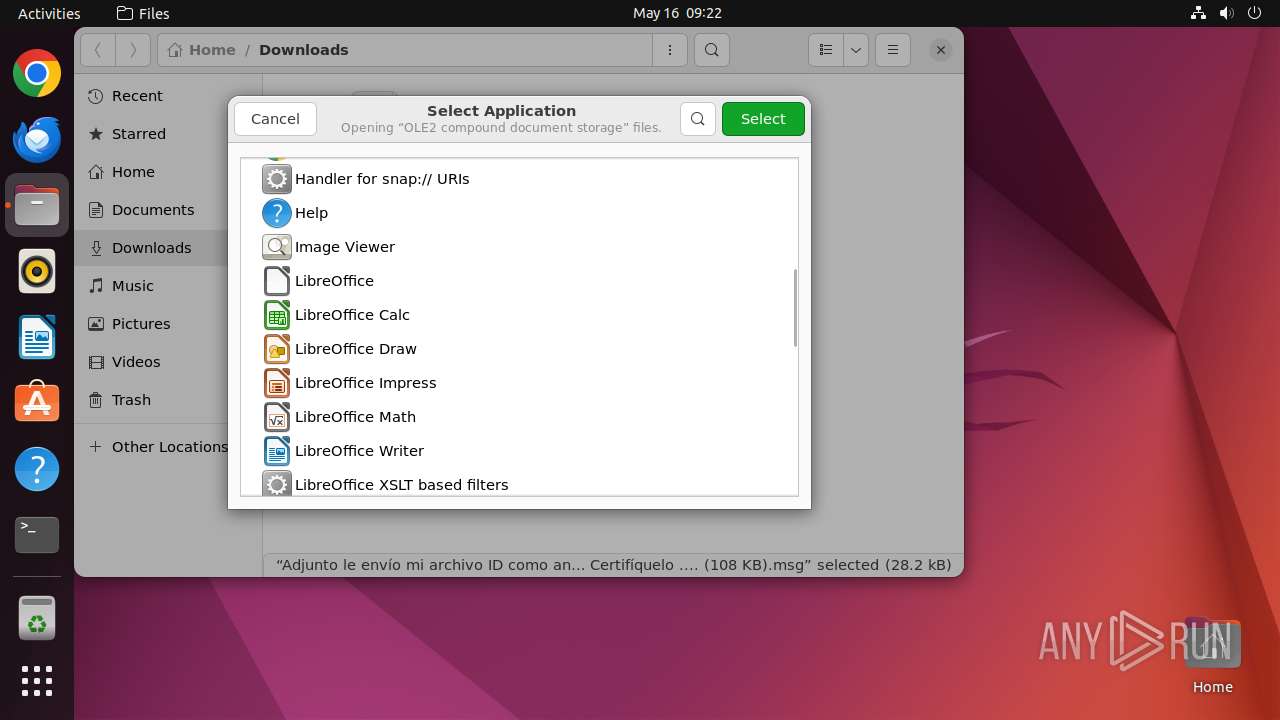Pick the LibreOffice Impress icon
The width and height of the screenshot is (1280, 720).
click(277, 383)
